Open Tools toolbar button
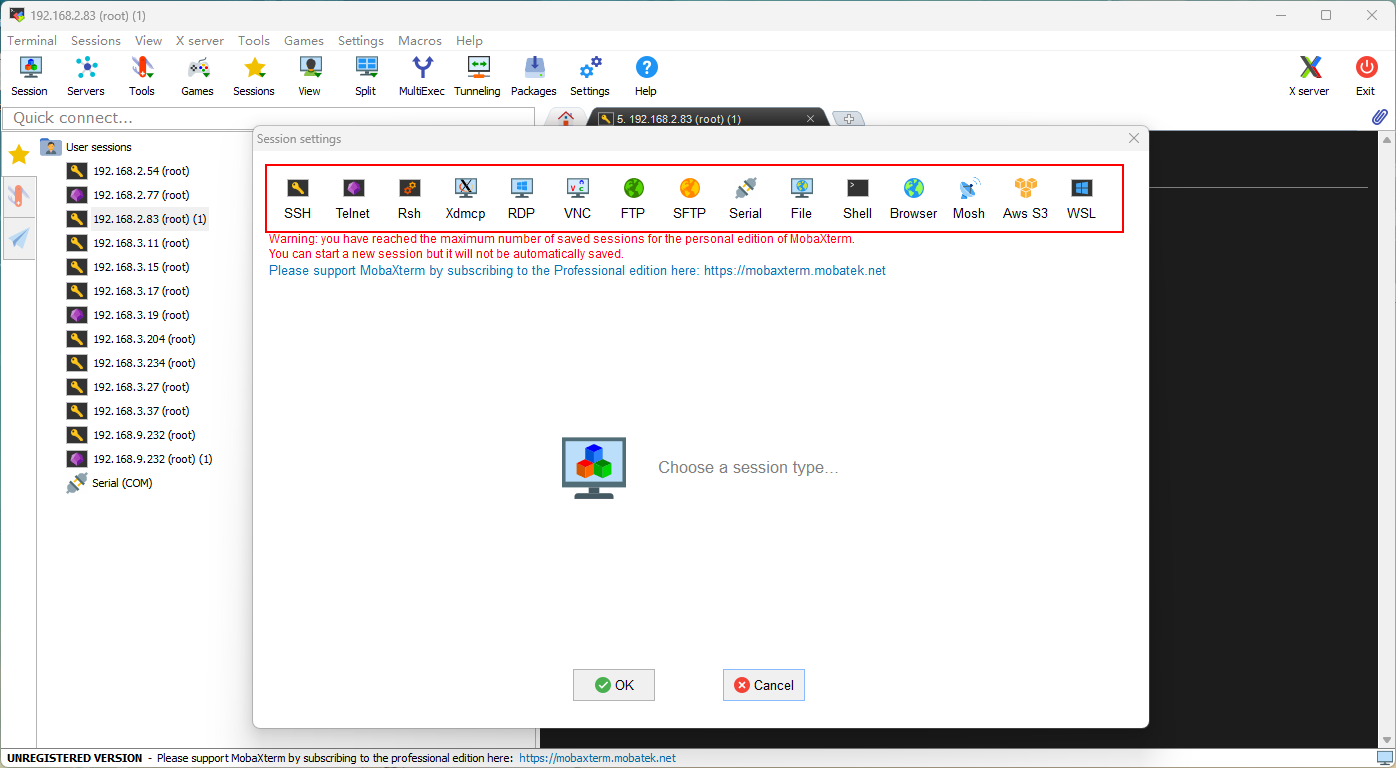This screenshot has height=768, width=1396. tap(142, 77)
